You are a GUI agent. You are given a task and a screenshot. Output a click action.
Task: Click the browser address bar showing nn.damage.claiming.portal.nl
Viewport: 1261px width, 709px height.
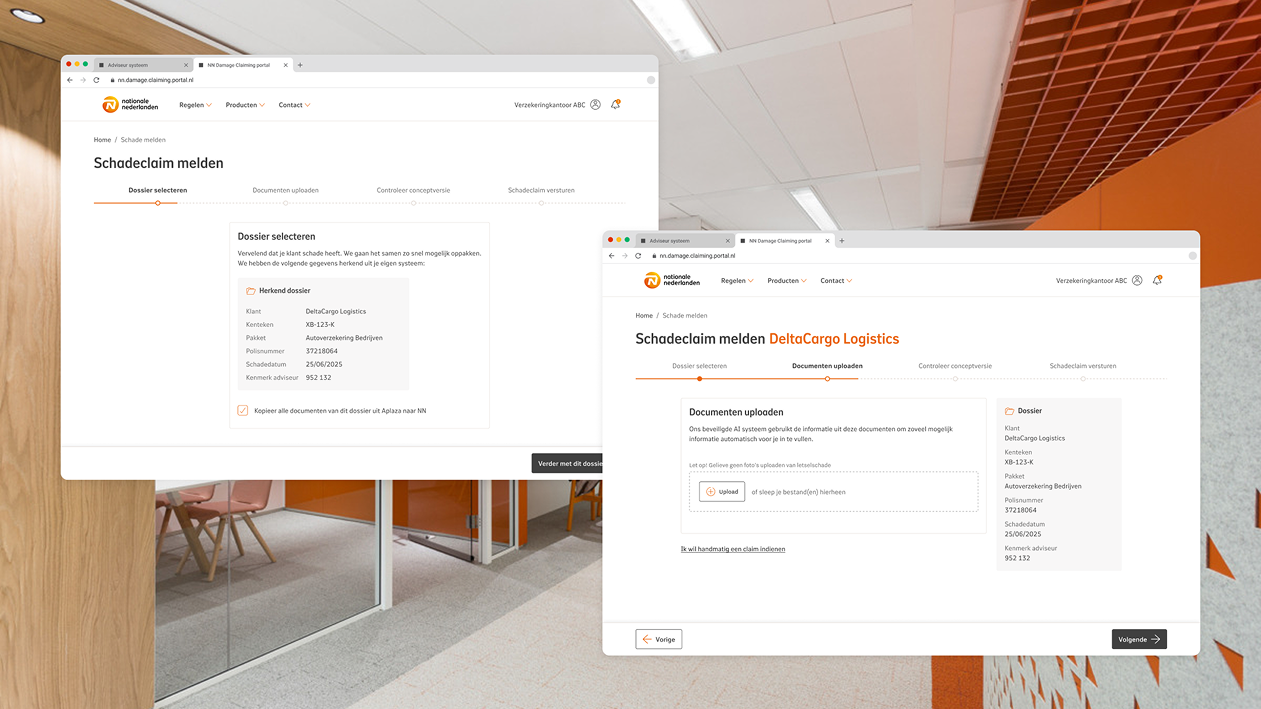(x=695, y=255)
